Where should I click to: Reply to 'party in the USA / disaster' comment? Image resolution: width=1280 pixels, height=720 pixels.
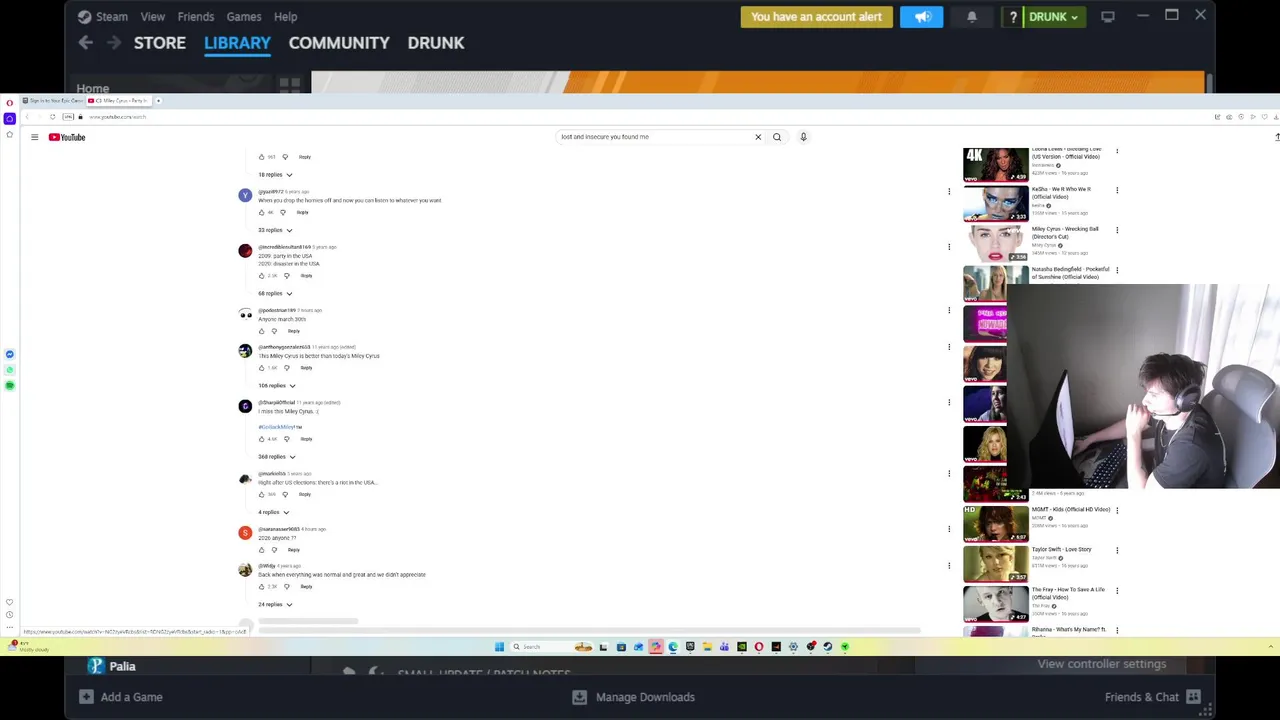[x=306, y=276]
